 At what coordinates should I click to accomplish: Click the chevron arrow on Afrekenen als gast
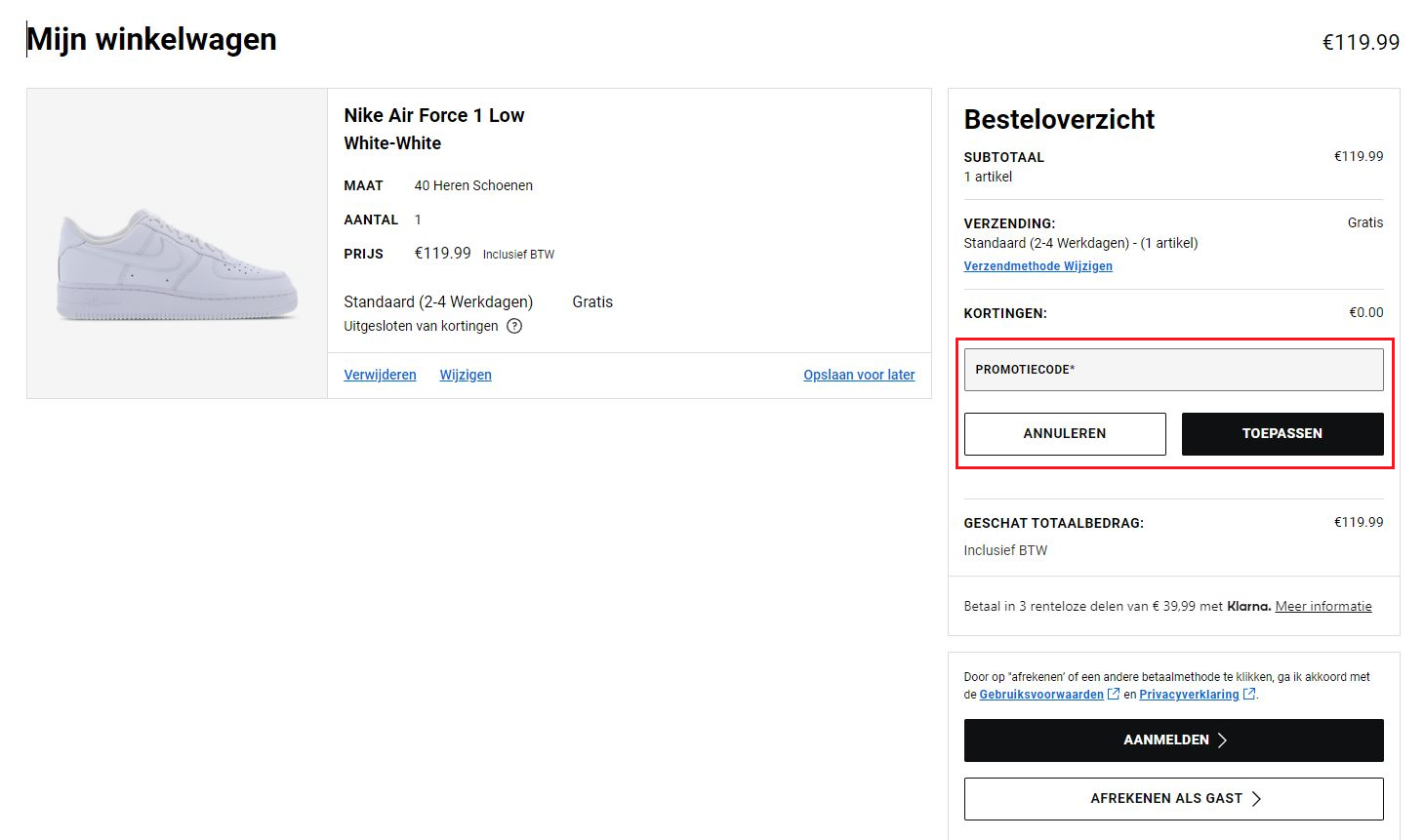pos(1259,798)
